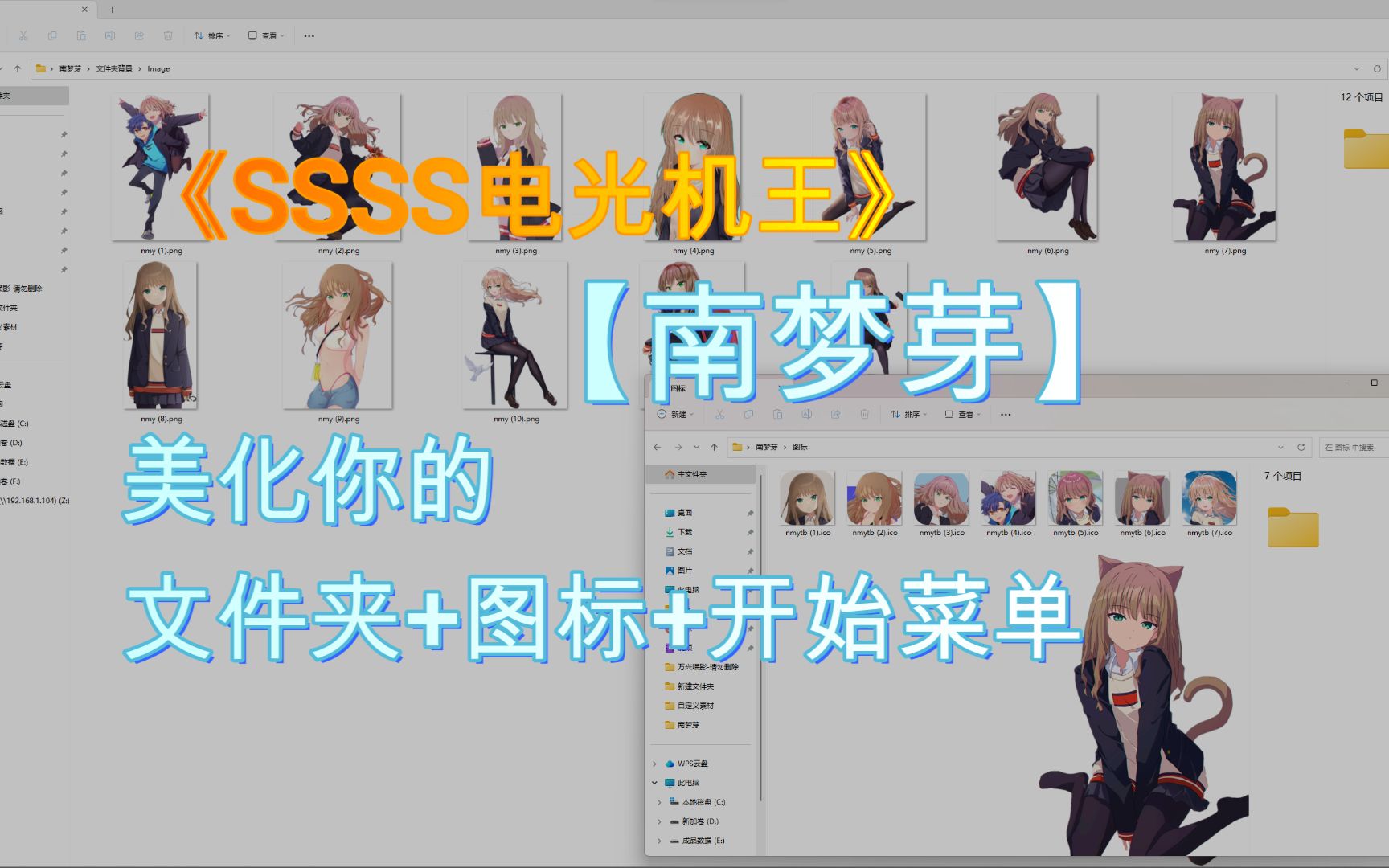Open recent locations chevron in 图标 window

pyautogui.click(x=696, y=447)
